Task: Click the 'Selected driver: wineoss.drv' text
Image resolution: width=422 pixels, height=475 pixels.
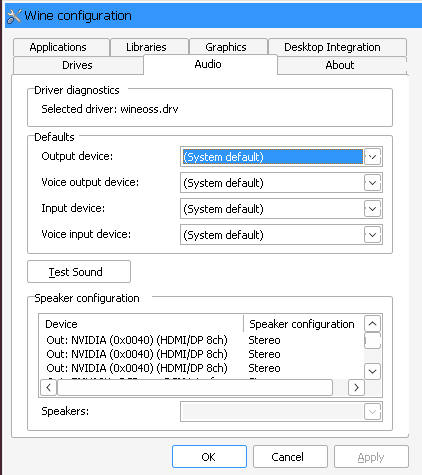Action: click(110, 109)
